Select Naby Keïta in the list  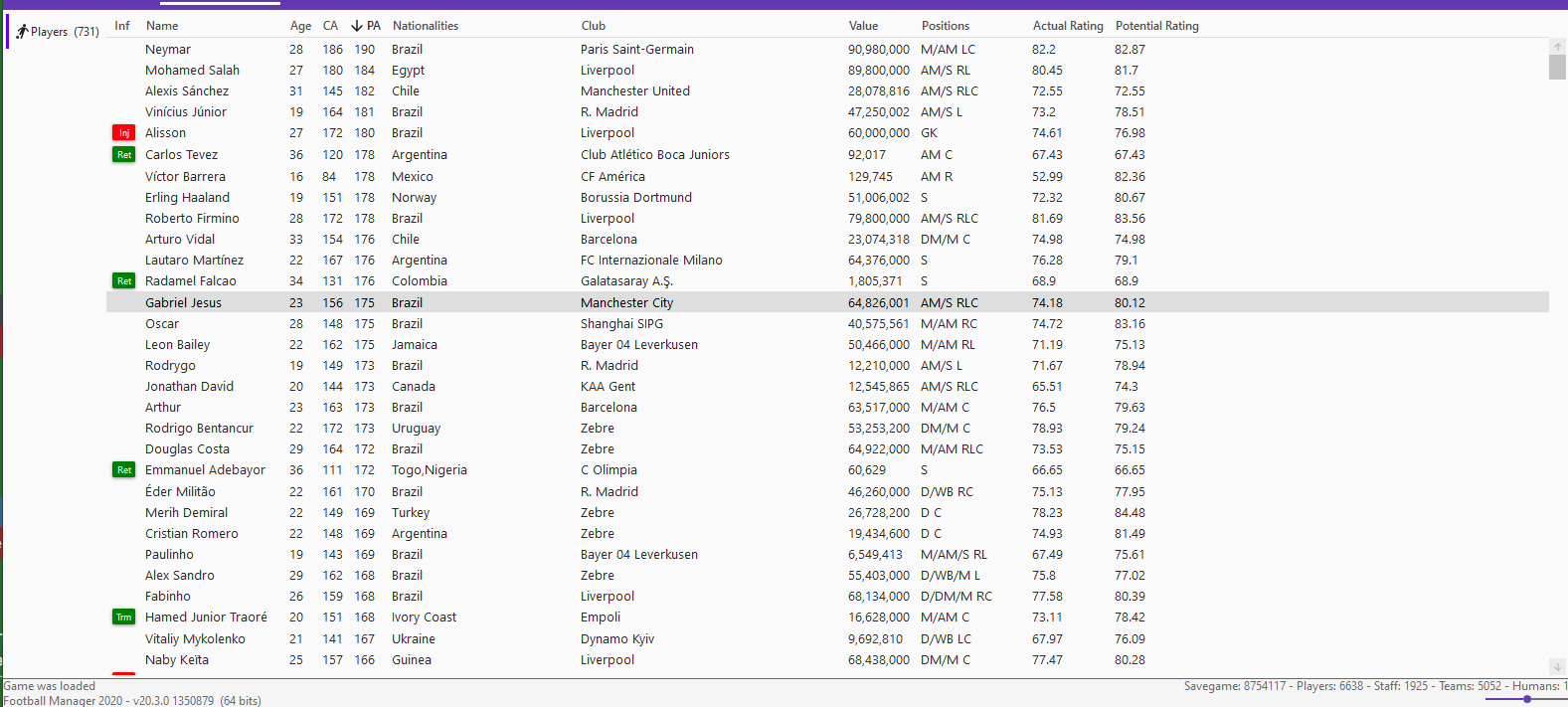coord(177,660)
